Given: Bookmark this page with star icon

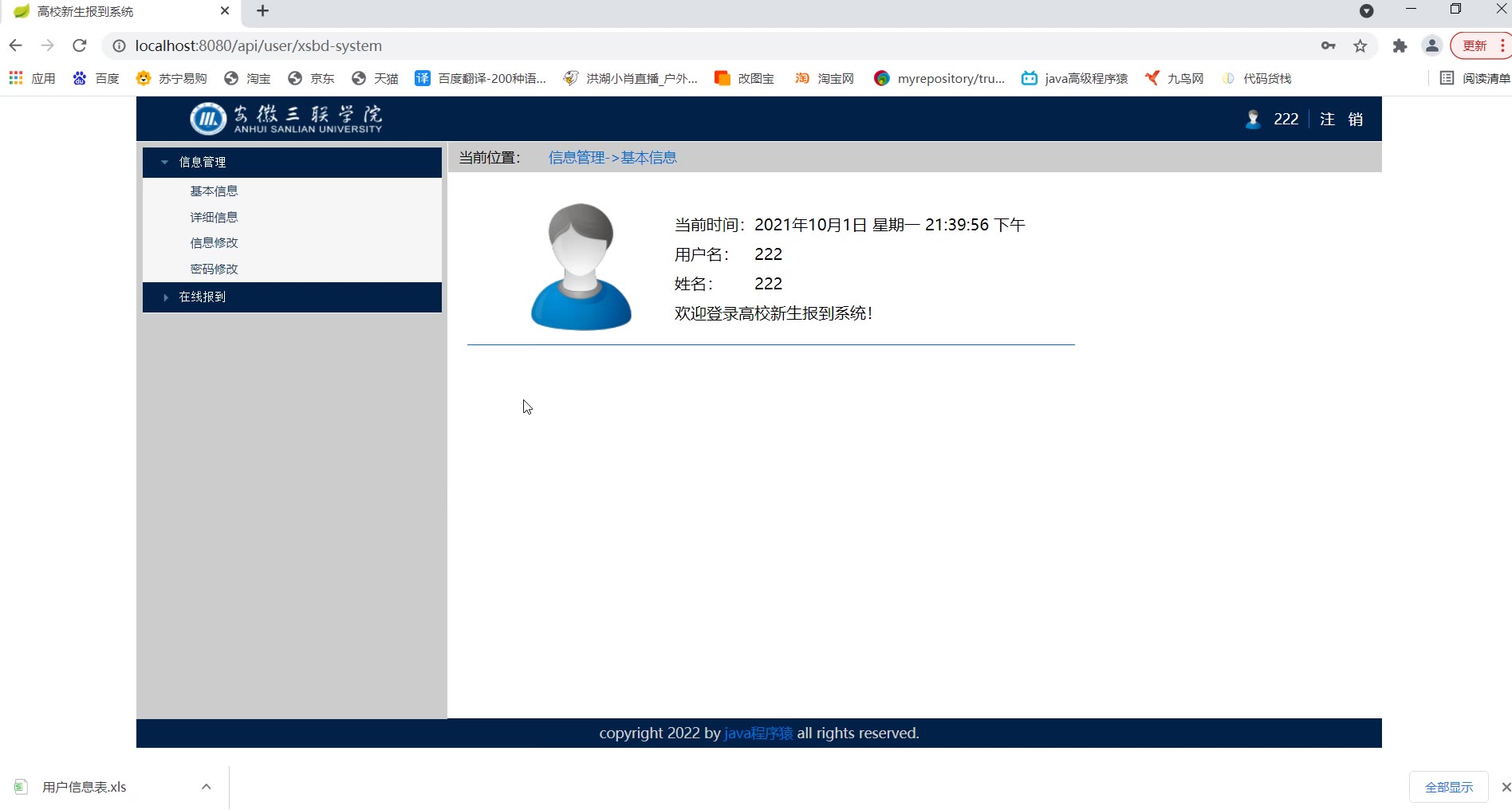Looking at the screenshot, I should pos(1360,45).
